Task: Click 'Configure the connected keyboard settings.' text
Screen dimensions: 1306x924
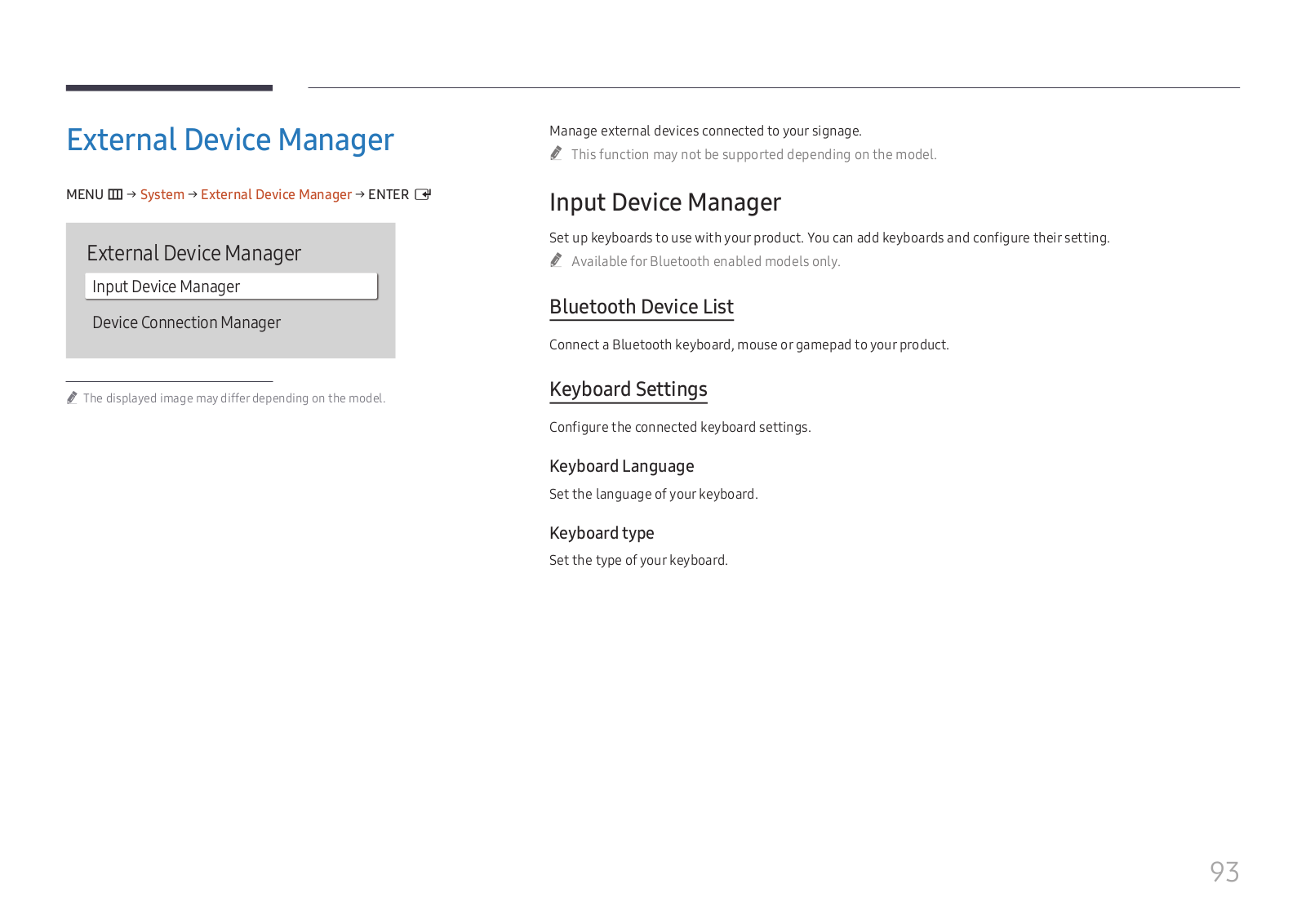Action: pyautogui.click(x=680, y=427)
